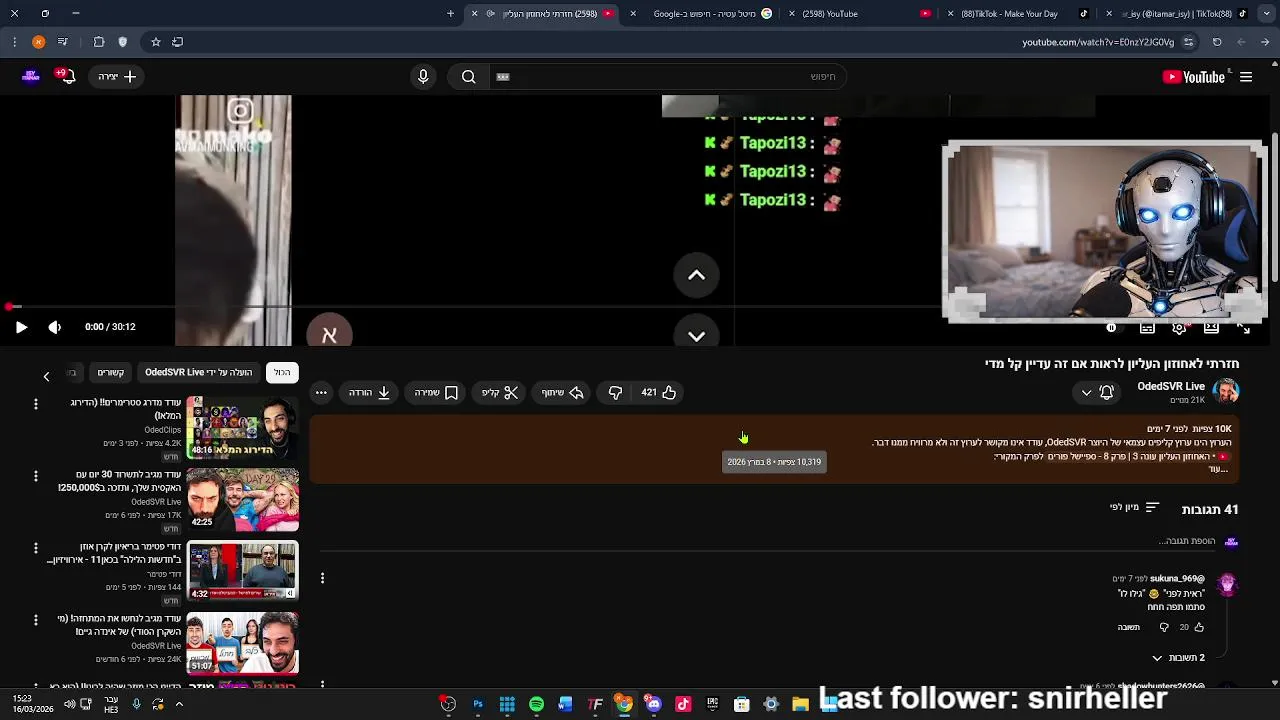Viewport: 1280px width, 720px height.
Task: Click the down chevron overlay in the video
Action: pyautogui.click(x=697, y=336)
